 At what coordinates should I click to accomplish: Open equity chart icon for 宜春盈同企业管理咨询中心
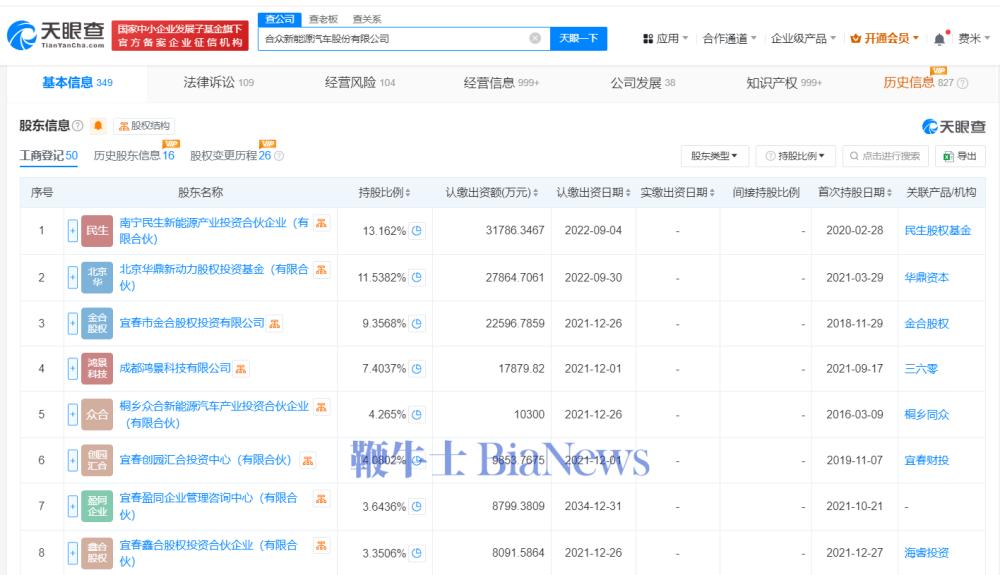pyautogui.click(x=321, y=499)
